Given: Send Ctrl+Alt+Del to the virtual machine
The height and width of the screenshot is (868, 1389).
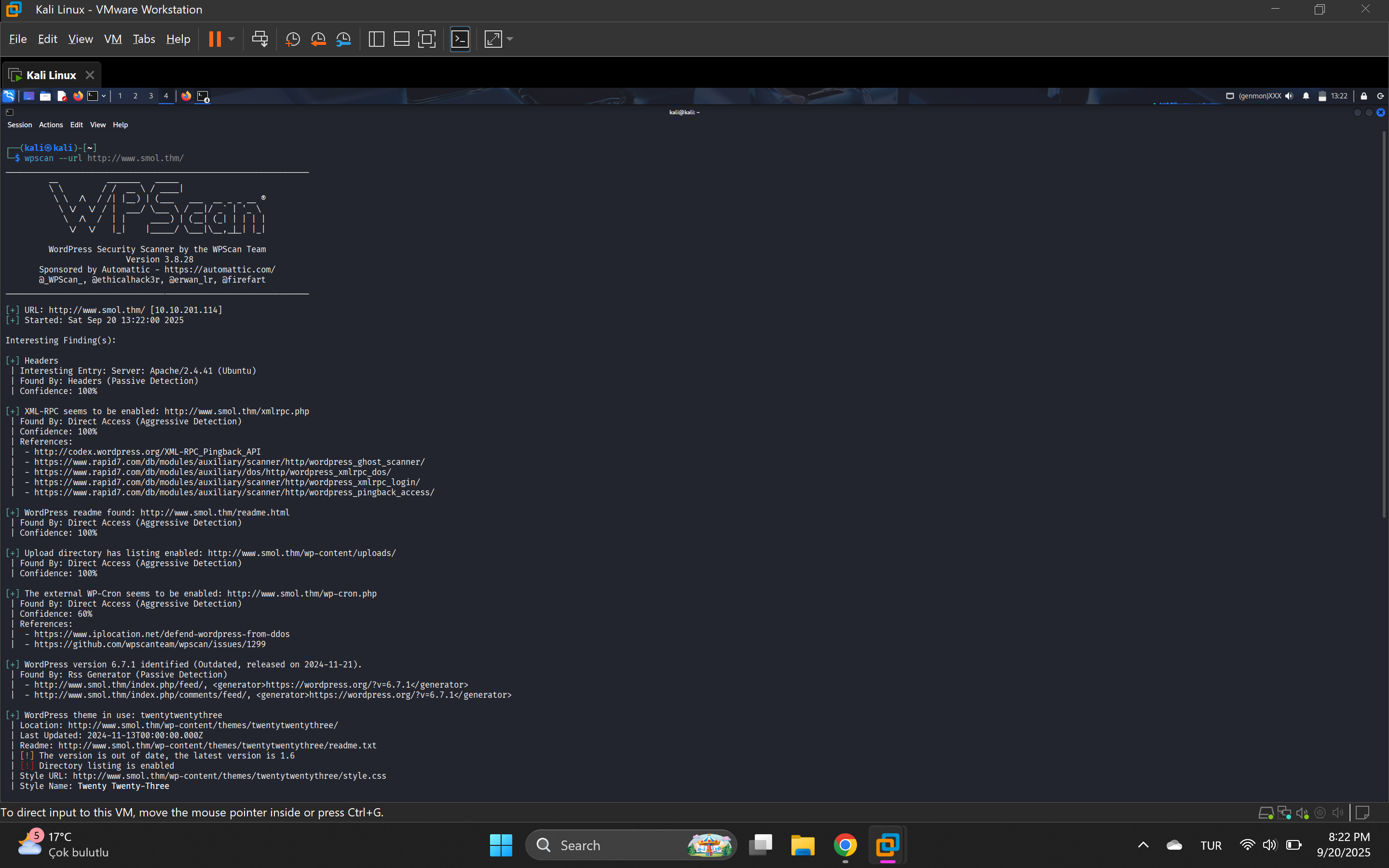Looking at the screenshot, I should click(260, 39).
